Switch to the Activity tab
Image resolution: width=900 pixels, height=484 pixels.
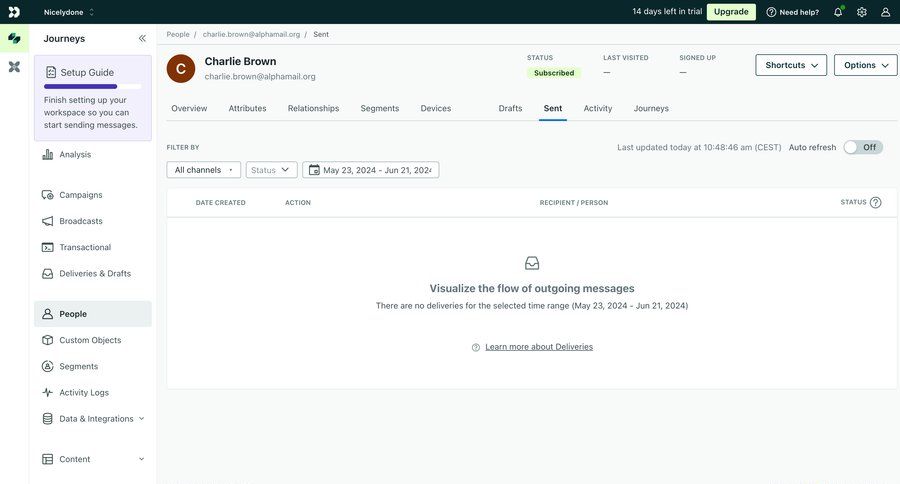[598, 108]
